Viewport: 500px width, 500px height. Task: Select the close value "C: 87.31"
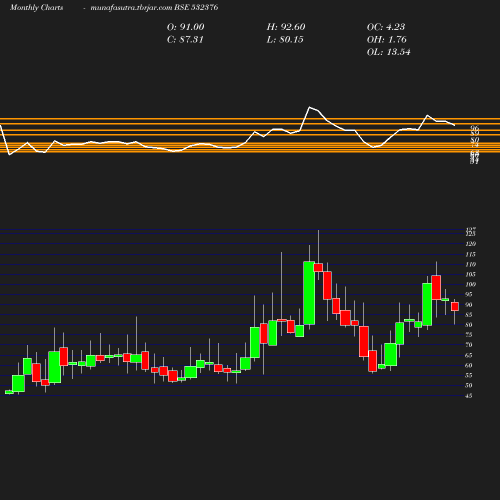click(x=185, y=40)
